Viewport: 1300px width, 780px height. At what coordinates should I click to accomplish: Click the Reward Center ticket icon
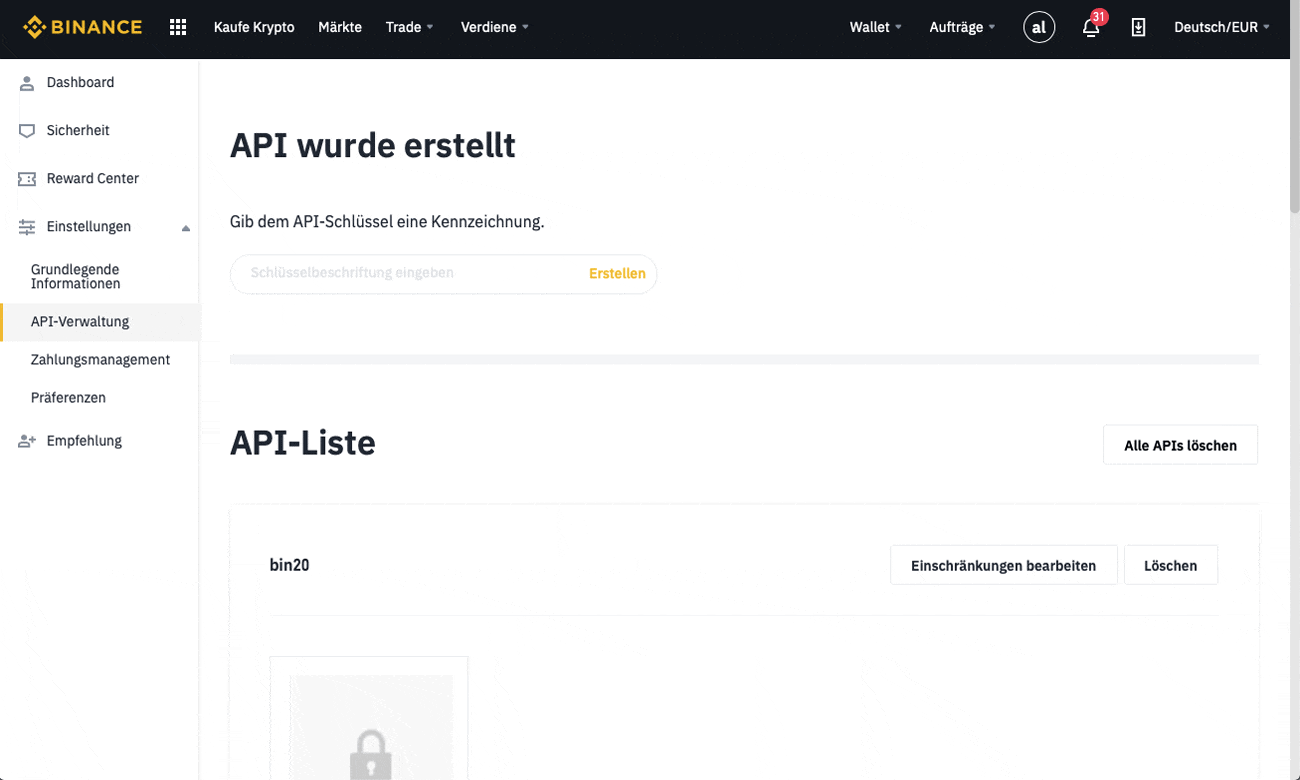(x=27, y=179)
